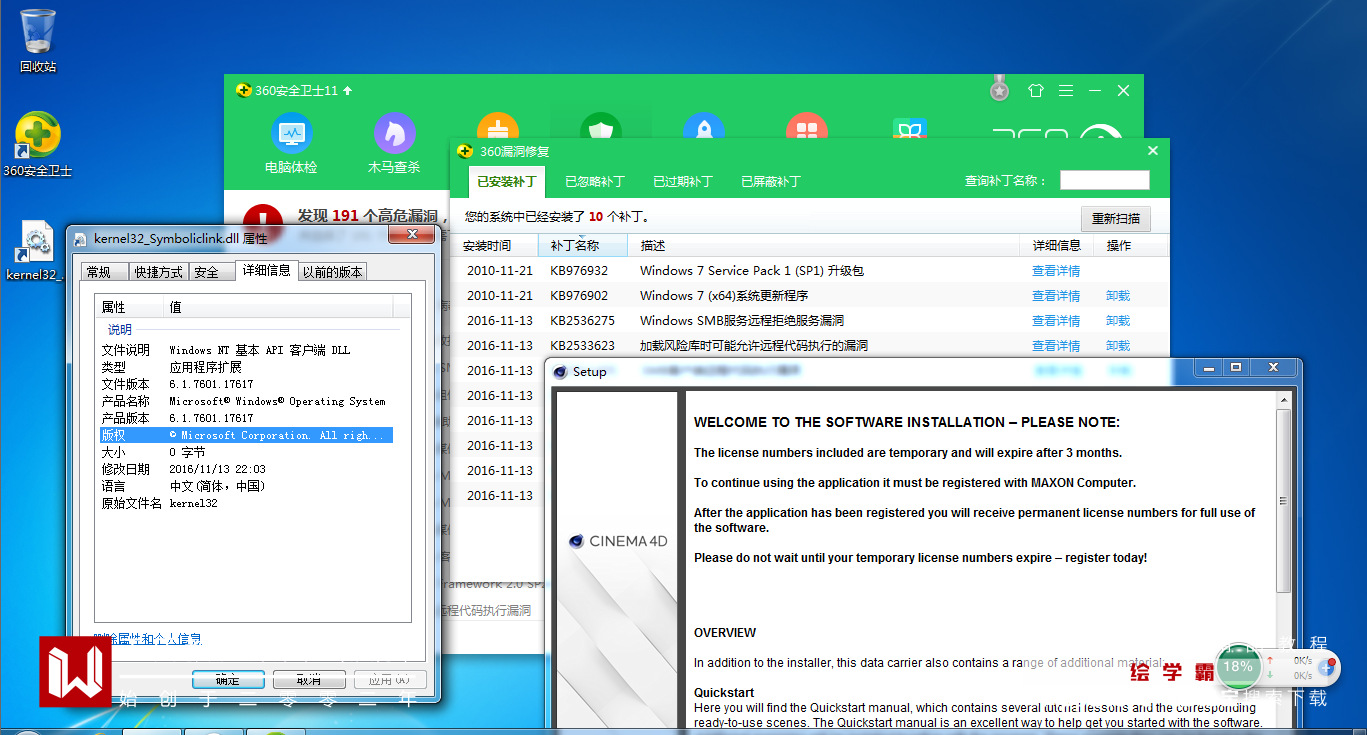Screen dimensions: 1367x735
Task: Select the 修改日期 value 2016/11/13 22:03
Action: point(217,469)
